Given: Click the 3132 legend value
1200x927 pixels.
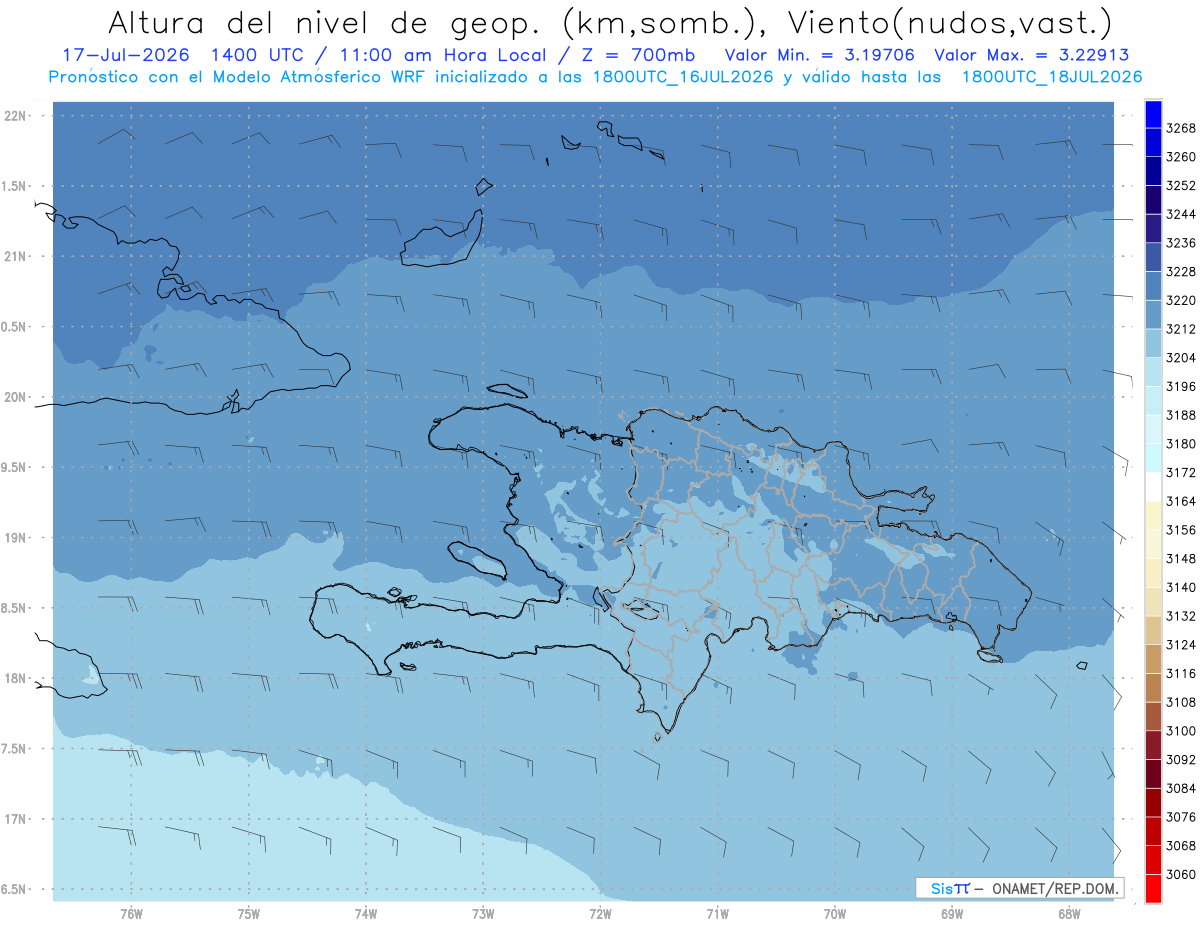Looking at the screenshot, I should (1181, 616).
